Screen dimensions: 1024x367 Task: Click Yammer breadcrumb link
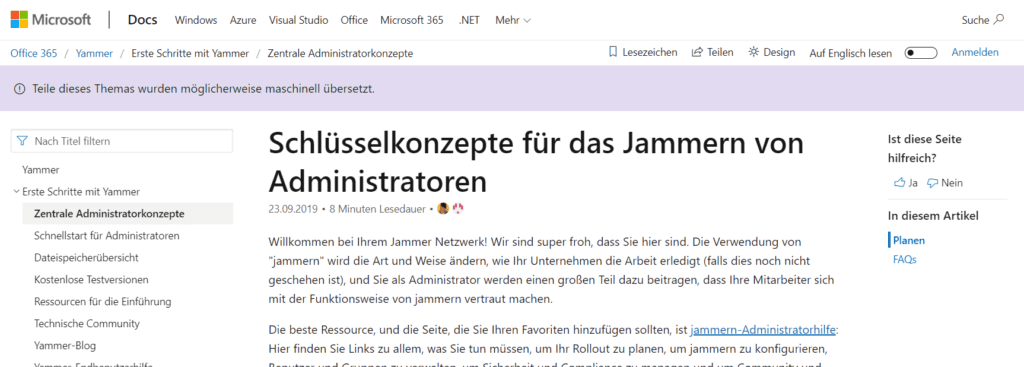point(94,53)
